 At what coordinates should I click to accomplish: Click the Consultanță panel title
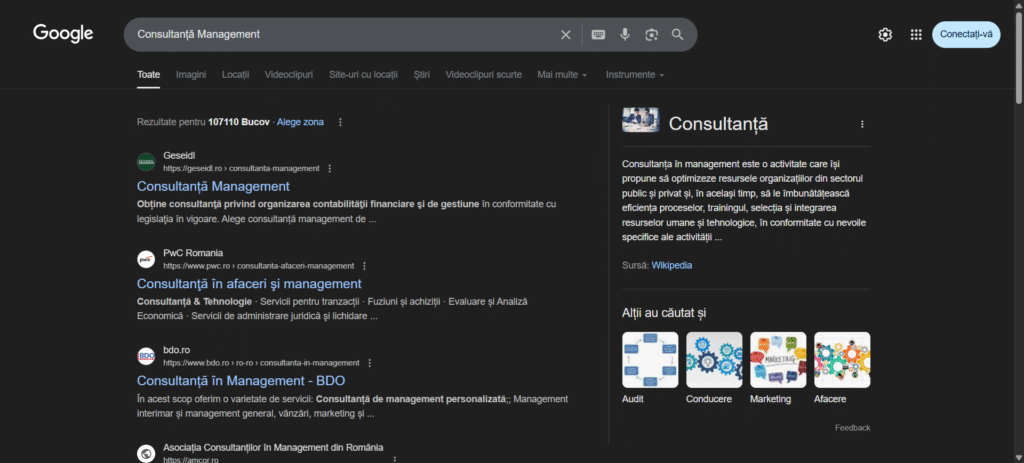pyautogui.click(x=718, y=123)
